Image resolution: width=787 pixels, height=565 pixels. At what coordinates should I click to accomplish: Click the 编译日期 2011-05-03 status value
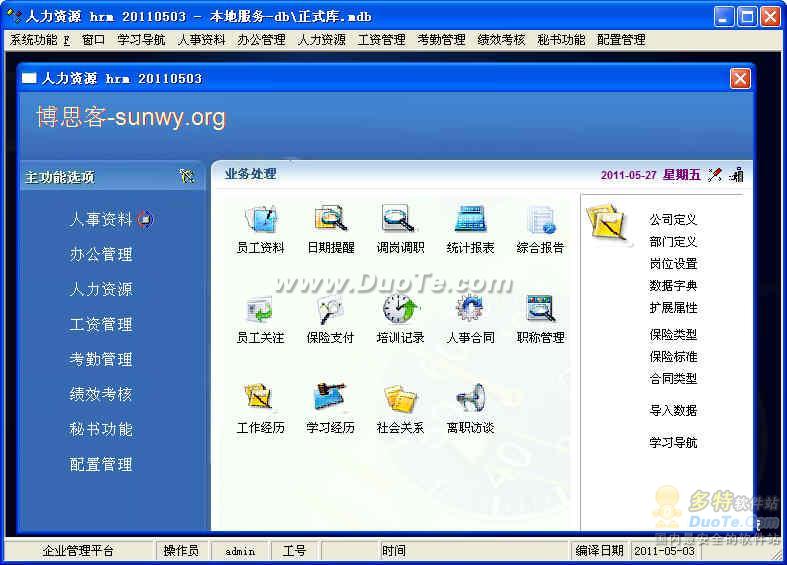665,551
